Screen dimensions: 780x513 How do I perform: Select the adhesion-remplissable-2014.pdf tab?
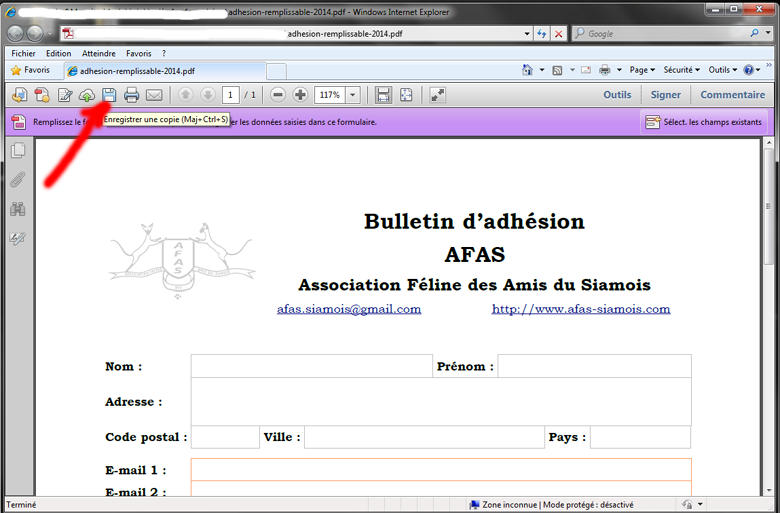coord(165,71)
